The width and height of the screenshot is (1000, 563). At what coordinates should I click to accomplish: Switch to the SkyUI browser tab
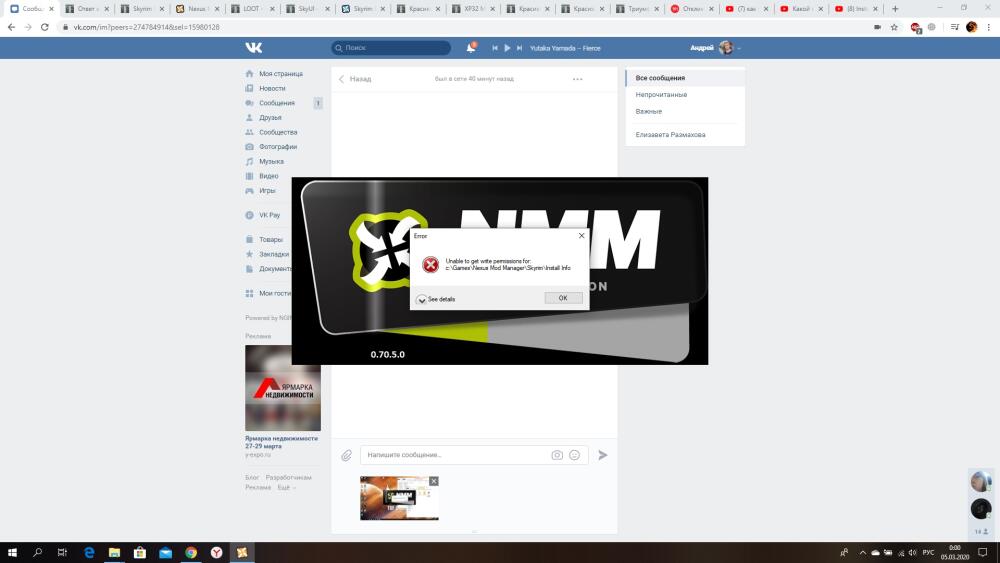pyautogui.click(x=307, y=9)
